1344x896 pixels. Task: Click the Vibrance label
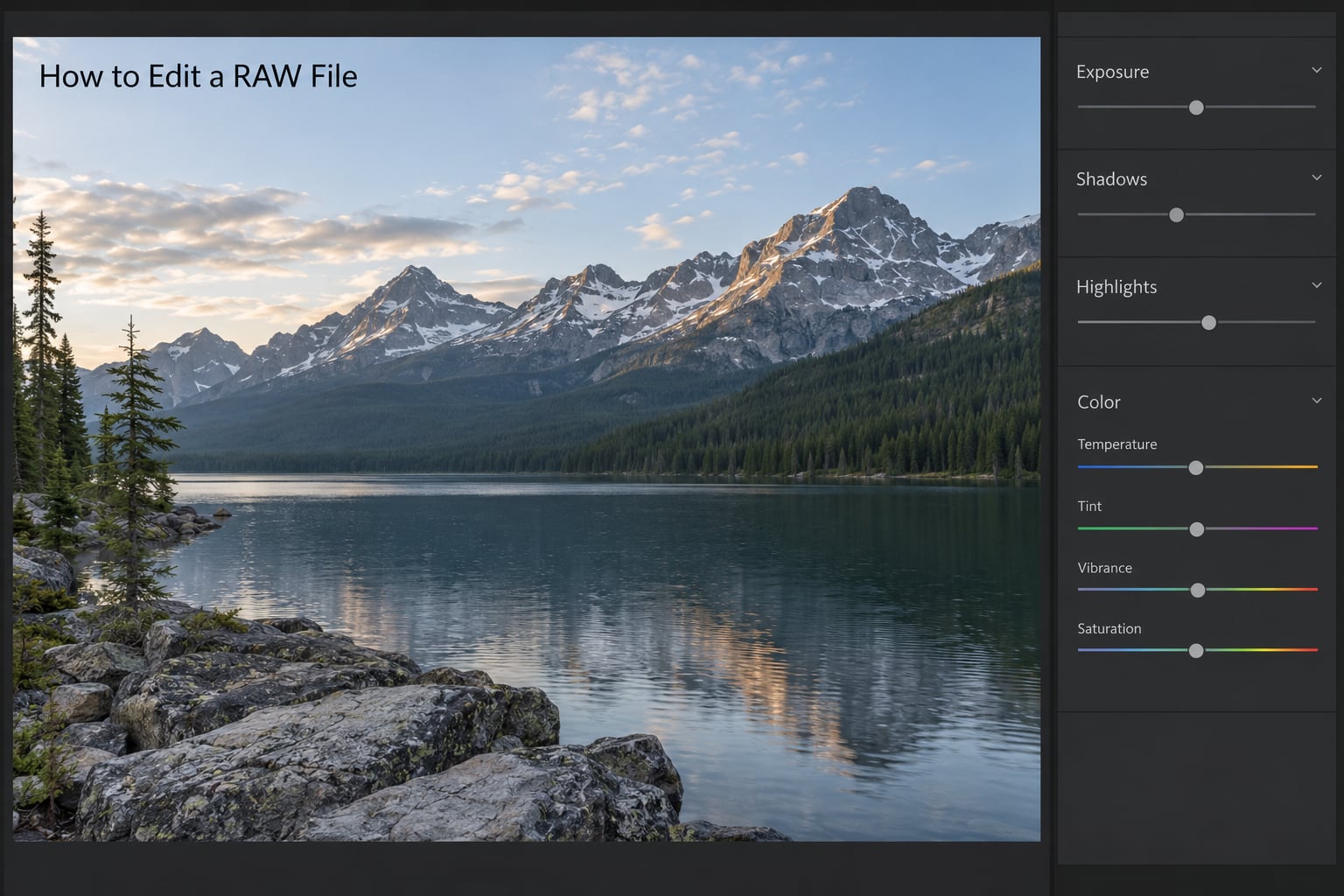(1105, 568)
